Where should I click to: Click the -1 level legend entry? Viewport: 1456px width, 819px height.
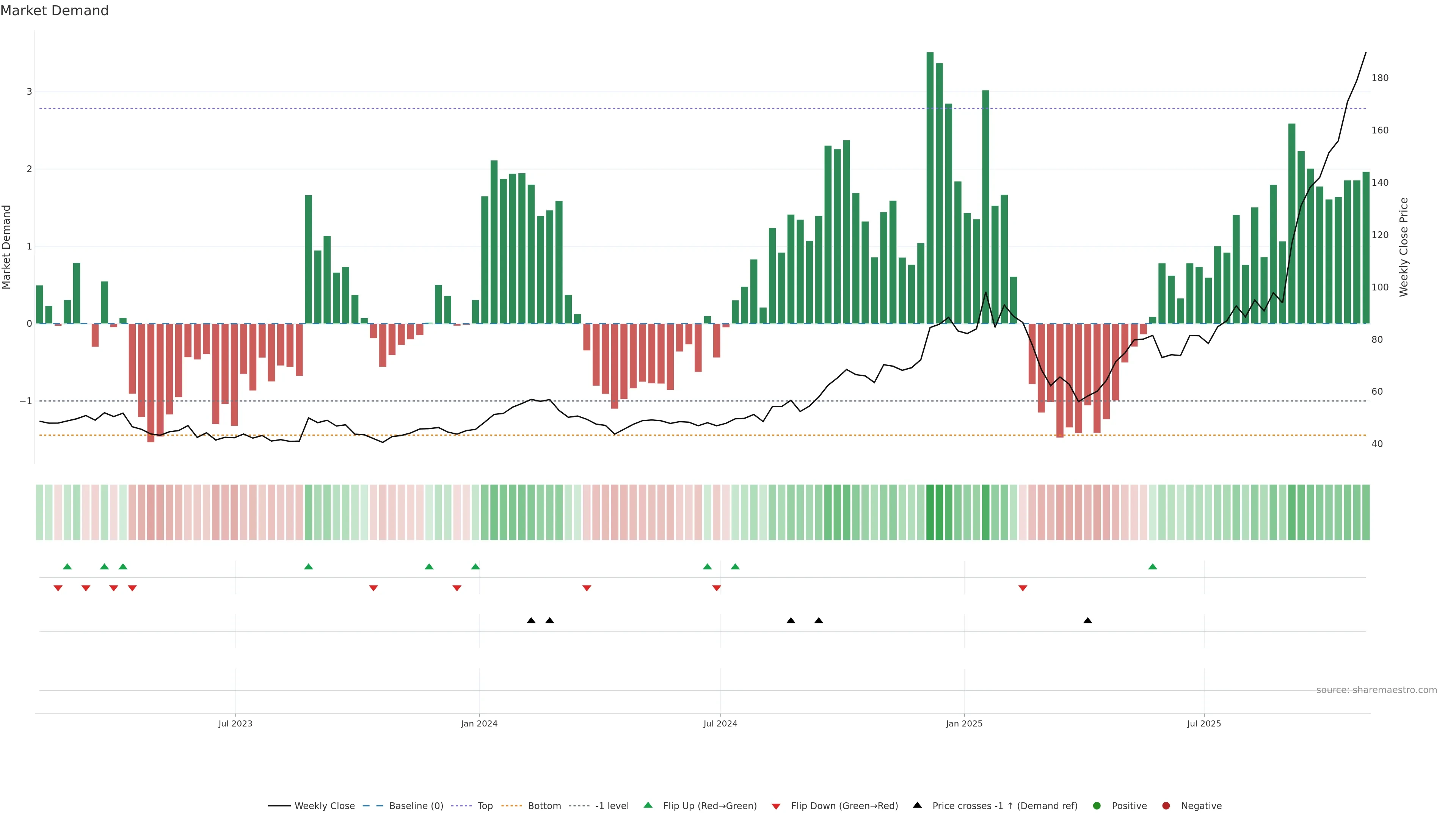612,806
